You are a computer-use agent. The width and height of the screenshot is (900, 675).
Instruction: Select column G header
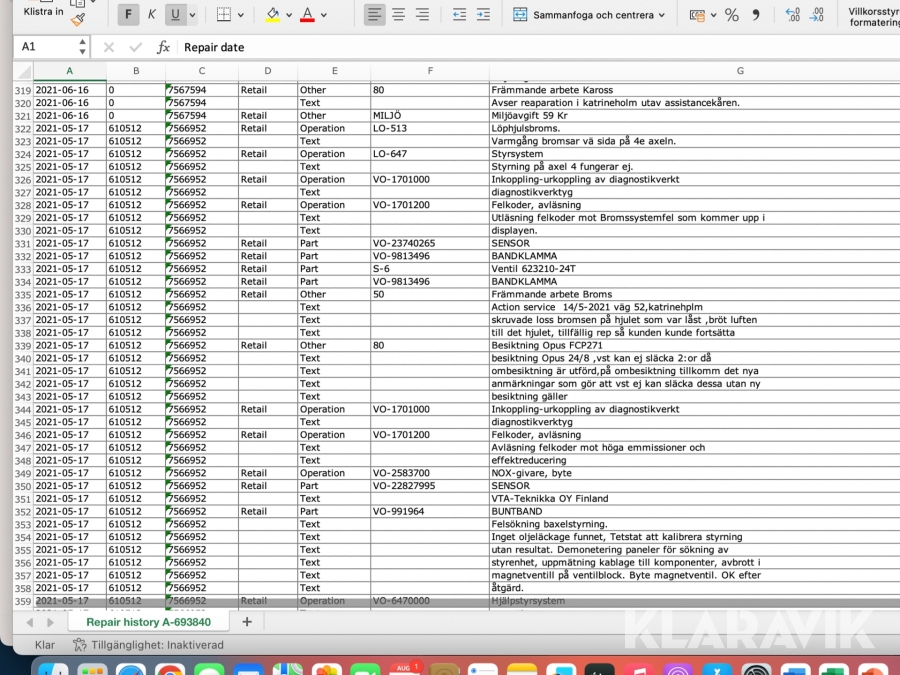(x=740, y=70)
